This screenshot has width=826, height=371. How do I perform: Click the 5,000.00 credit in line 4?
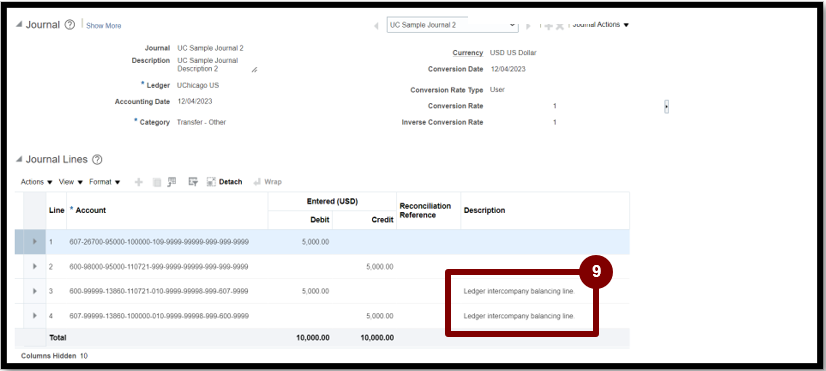tap(379, 316)
